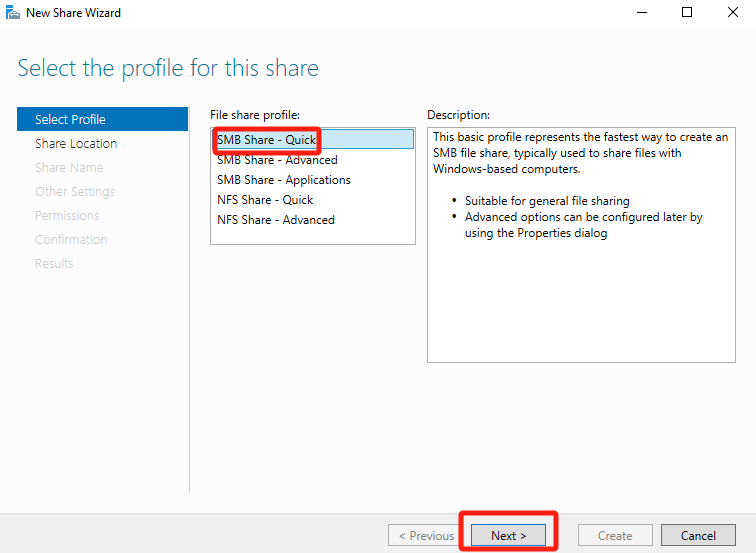Minimize the New Share Wizard window
This screenshot has height=553, width=756.
point(640,13)
